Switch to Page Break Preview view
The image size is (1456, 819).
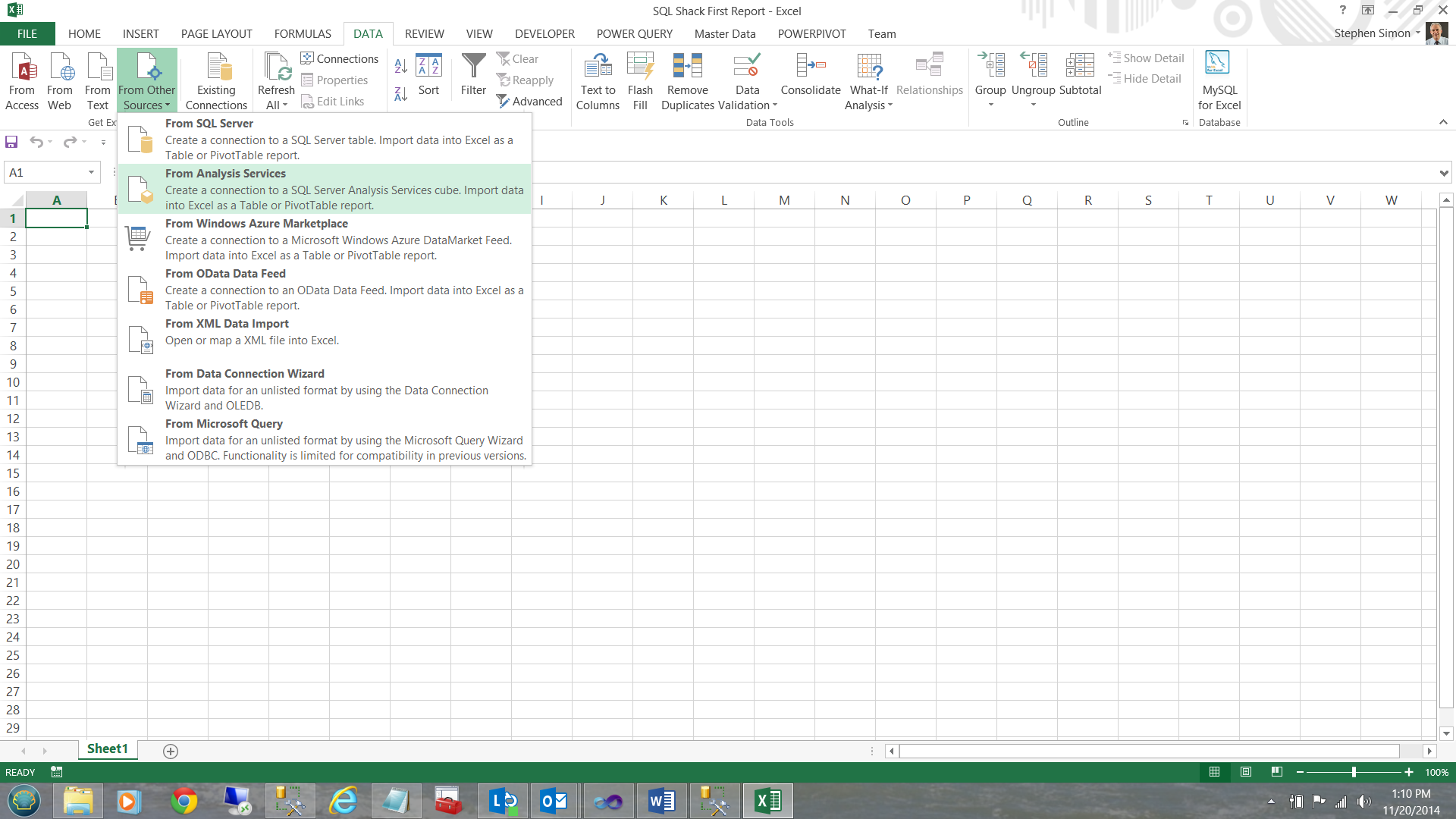1277,772
